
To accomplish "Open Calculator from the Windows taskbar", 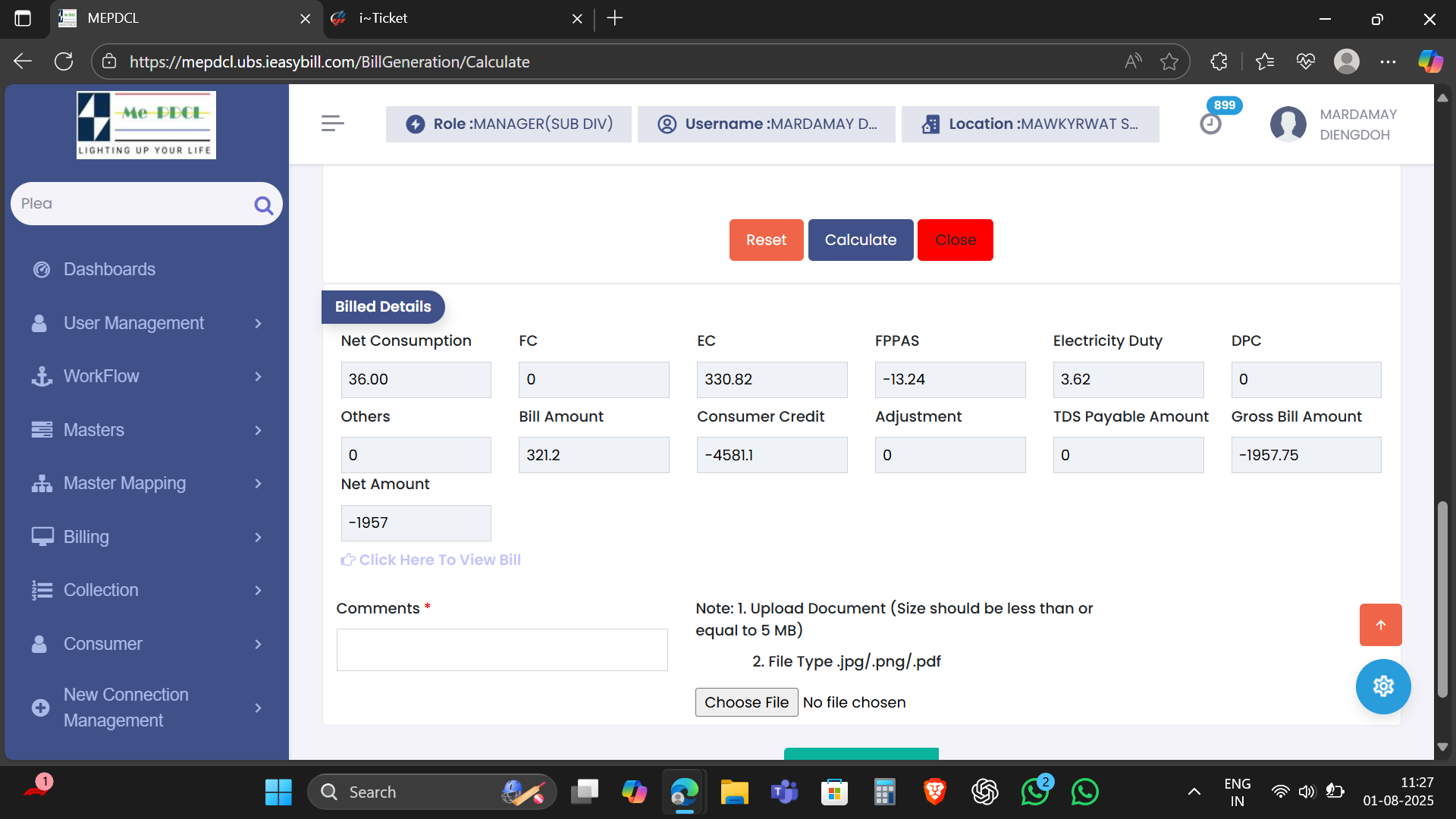I will pyautogui.click(x=884, y=792).
